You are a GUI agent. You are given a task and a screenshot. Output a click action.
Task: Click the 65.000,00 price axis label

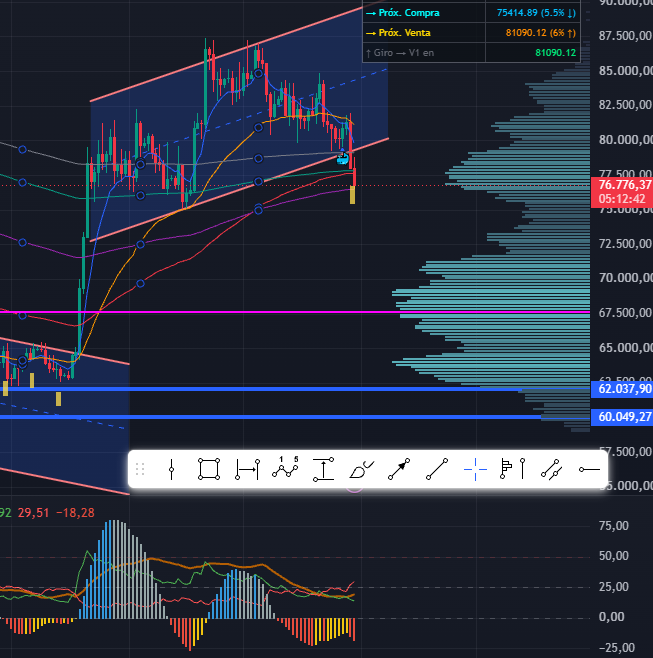[625, 347]
